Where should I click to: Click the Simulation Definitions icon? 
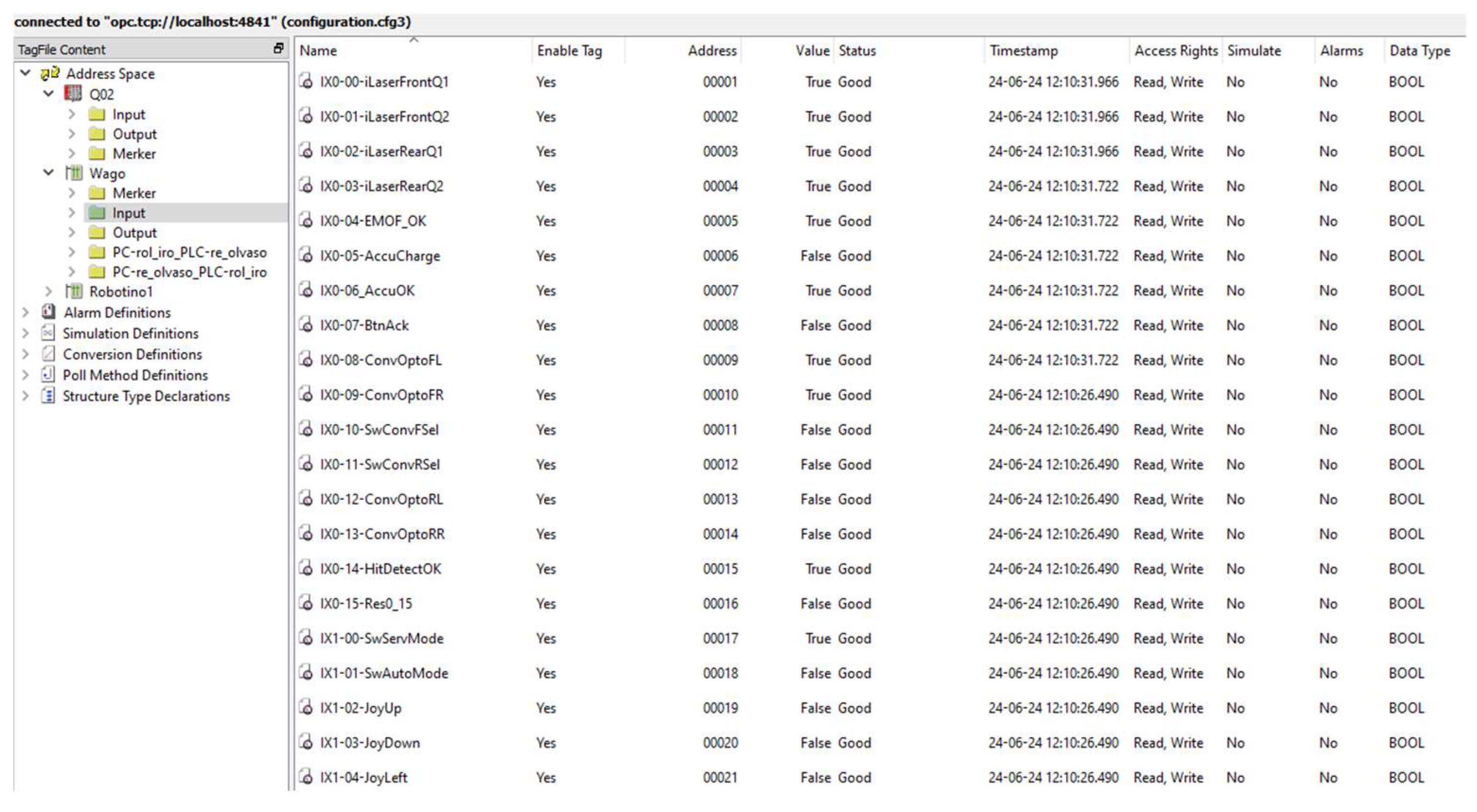pos(49,332)
